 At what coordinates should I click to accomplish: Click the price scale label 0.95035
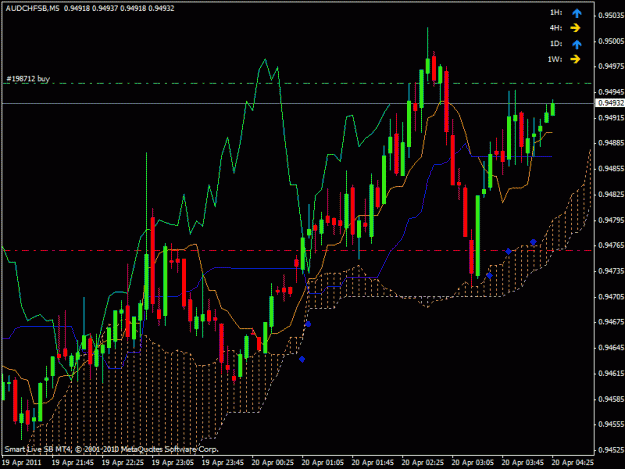pos(611,16)
